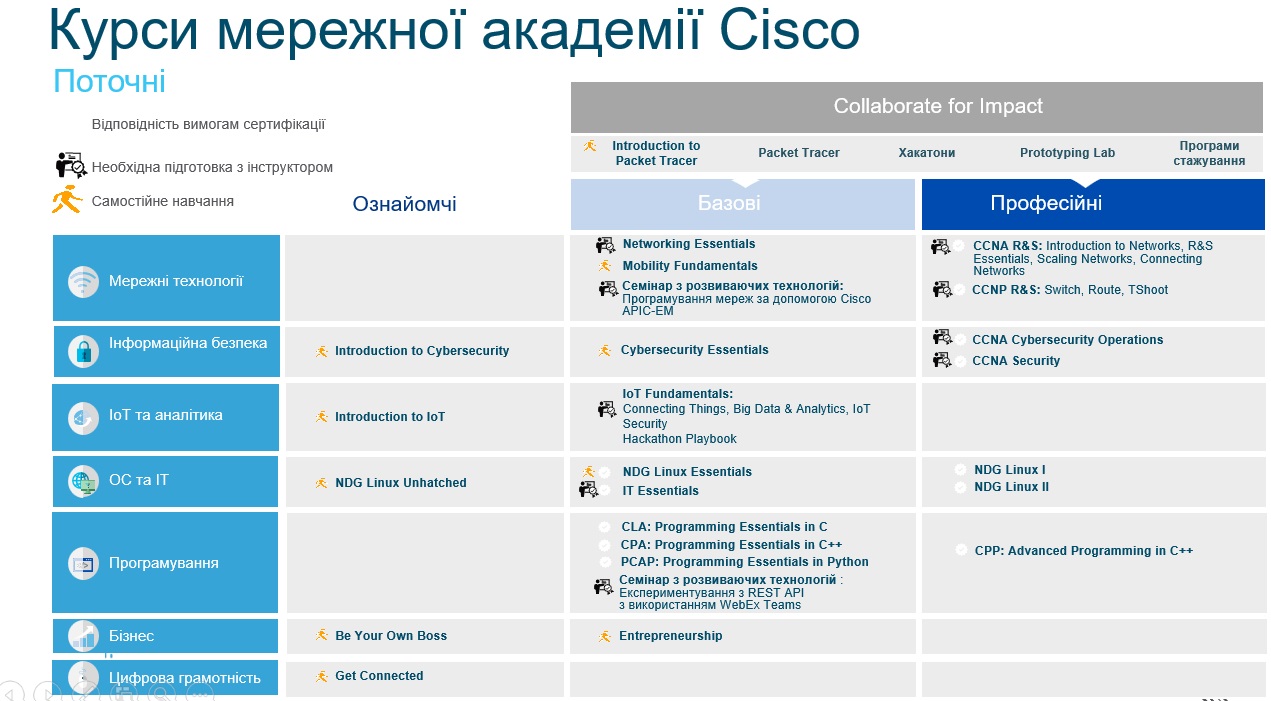Click the certification badge beside NDG Linux I
1271x701 pixels.
click(961, 470)
